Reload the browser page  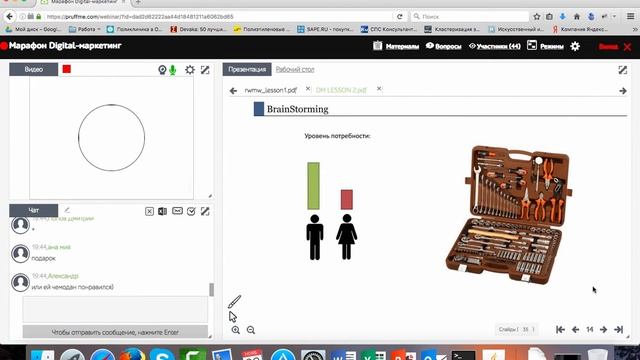[x=400, y=17]
